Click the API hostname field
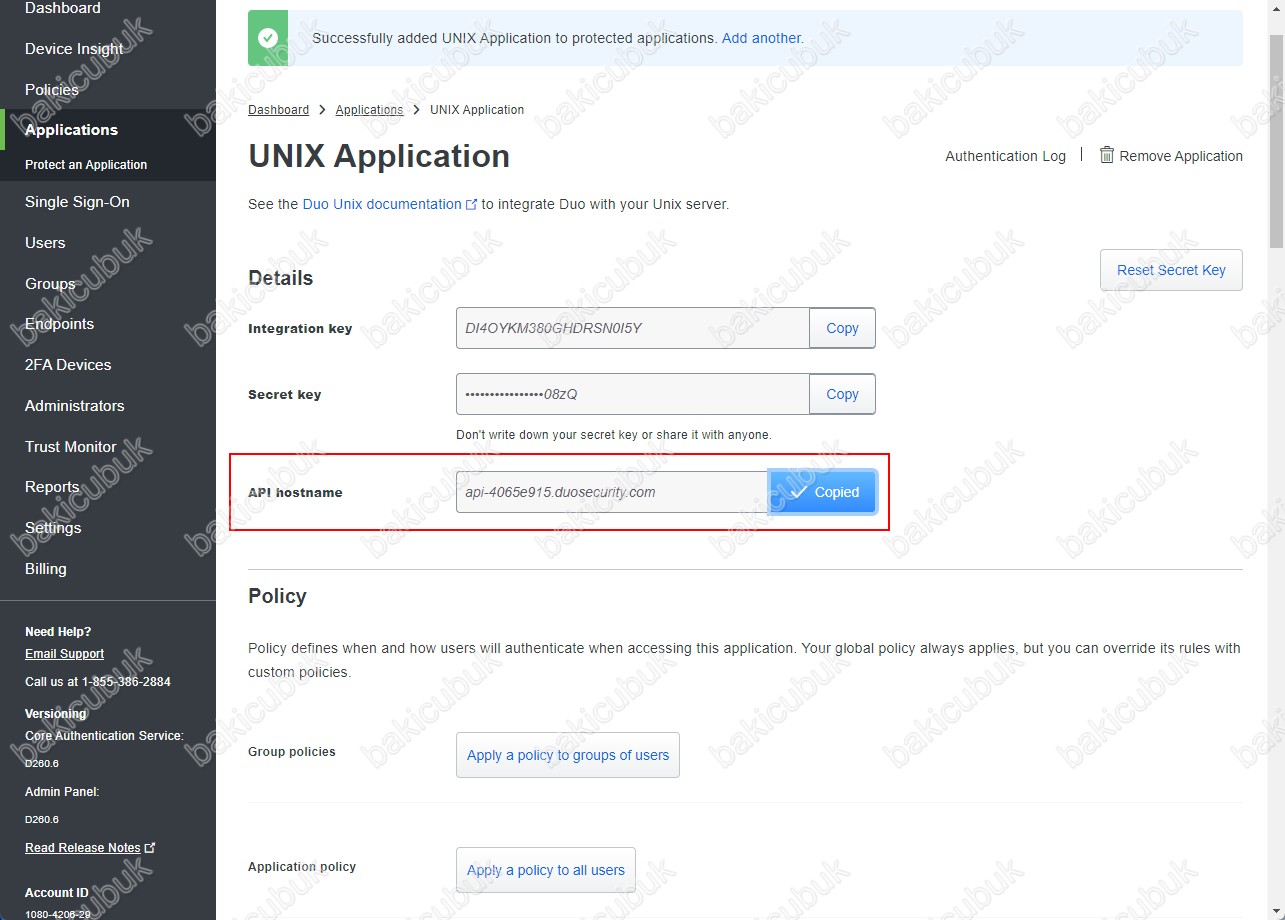This screenshot has height=920, width=1285. coord(612,492)
